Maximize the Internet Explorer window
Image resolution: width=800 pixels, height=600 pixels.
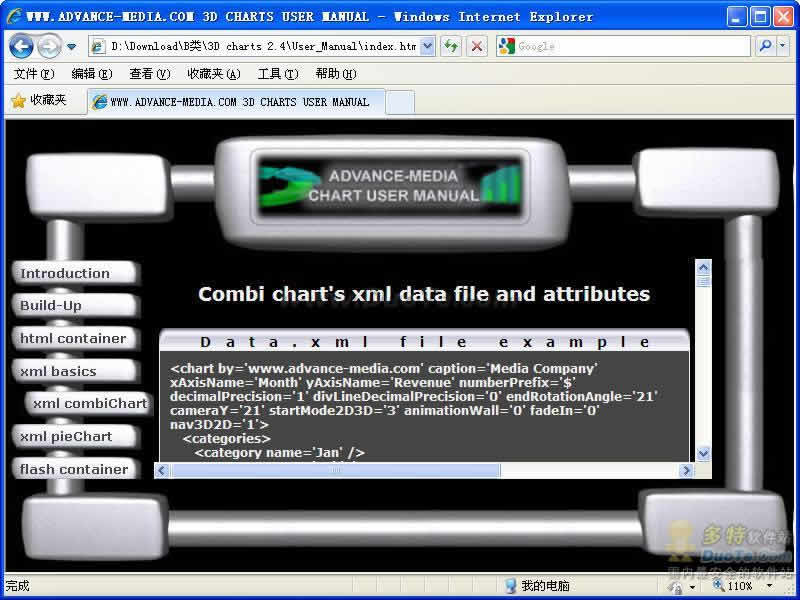[x=760, y=17]
